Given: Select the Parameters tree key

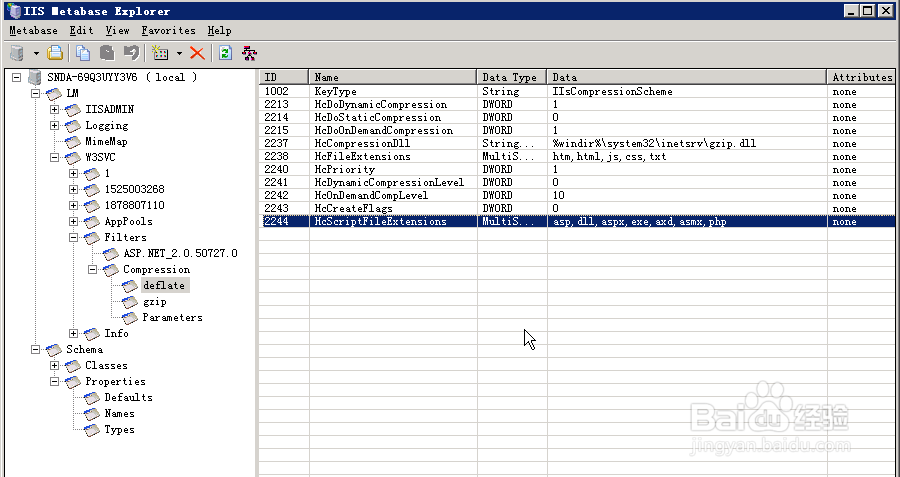Looking at the screenshot, I should (x=172, y=317).
